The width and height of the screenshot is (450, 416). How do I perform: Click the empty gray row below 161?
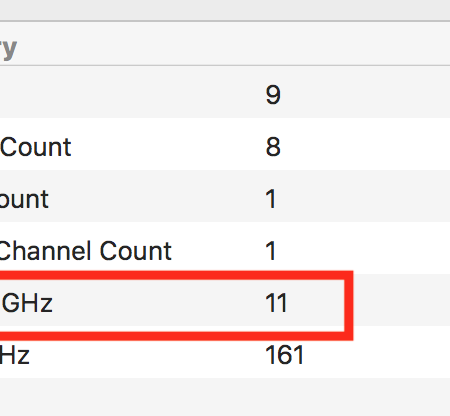225,397
